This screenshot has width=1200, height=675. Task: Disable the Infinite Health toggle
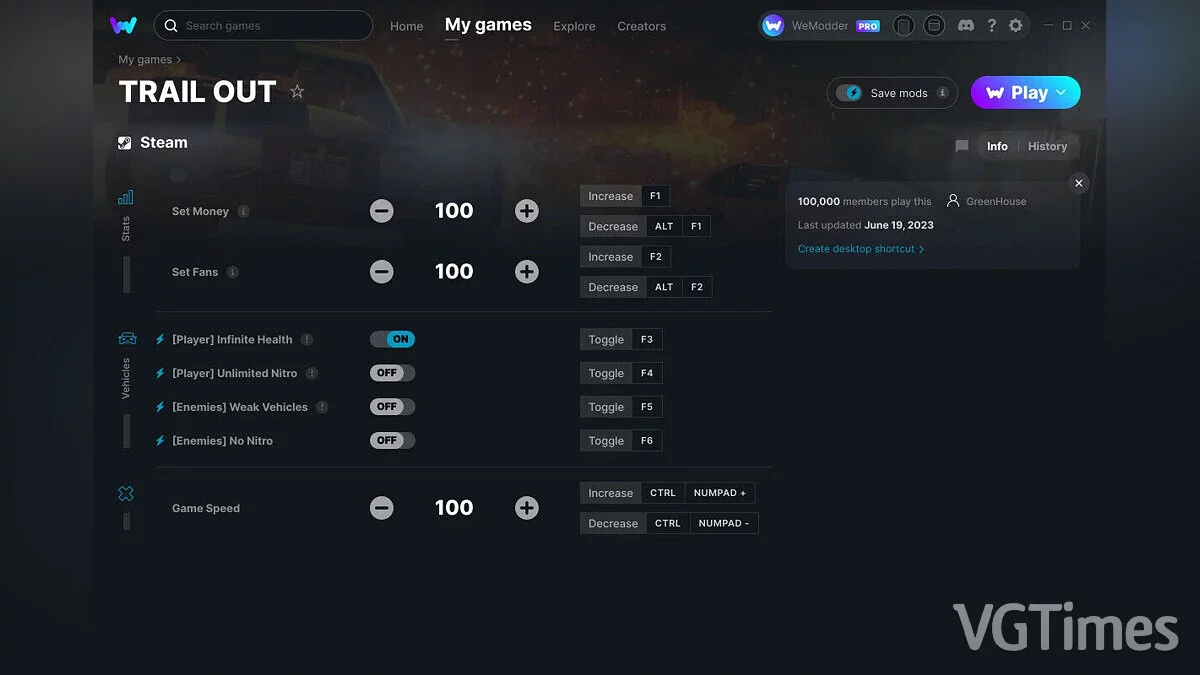pos(392,339)
